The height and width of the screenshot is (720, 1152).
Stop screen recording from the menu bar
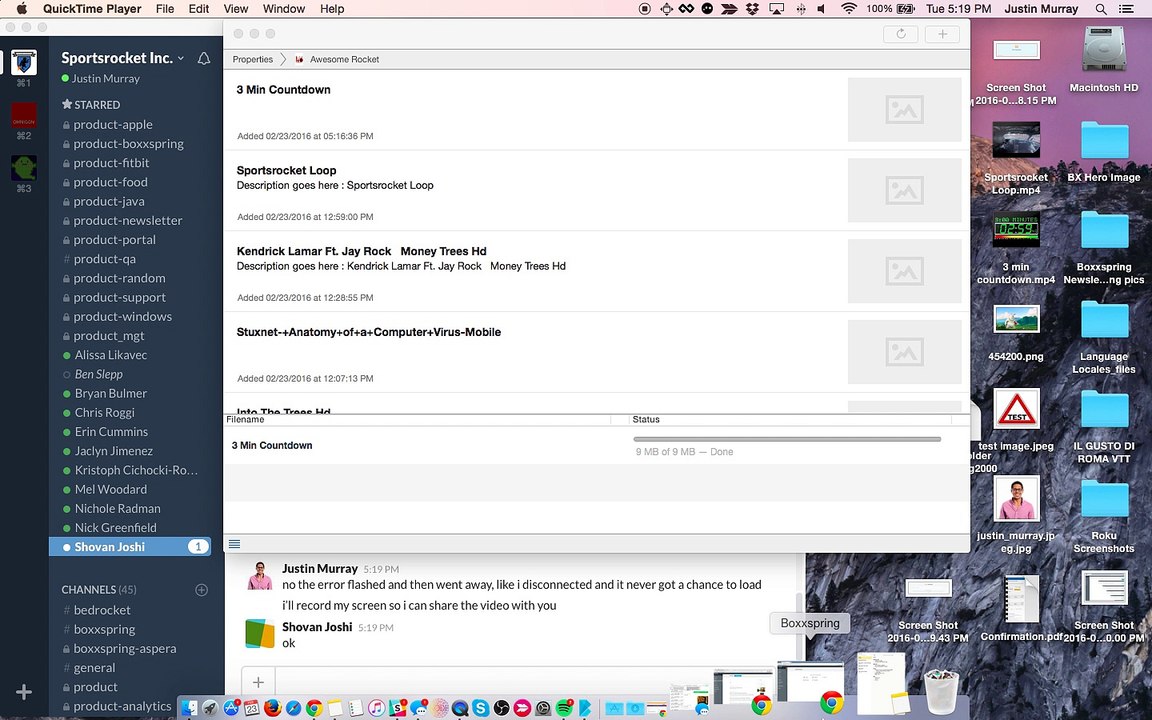645,9
